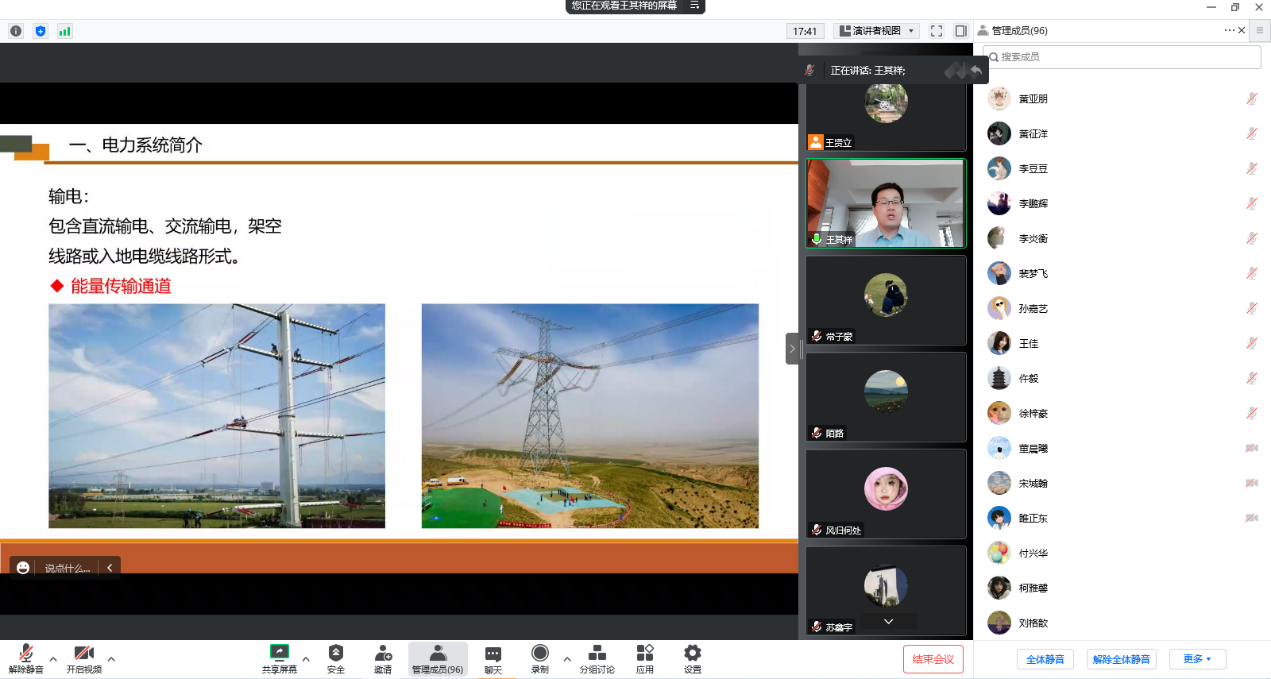Open the 管理成员(96) panel tab

tap(437, 658)
